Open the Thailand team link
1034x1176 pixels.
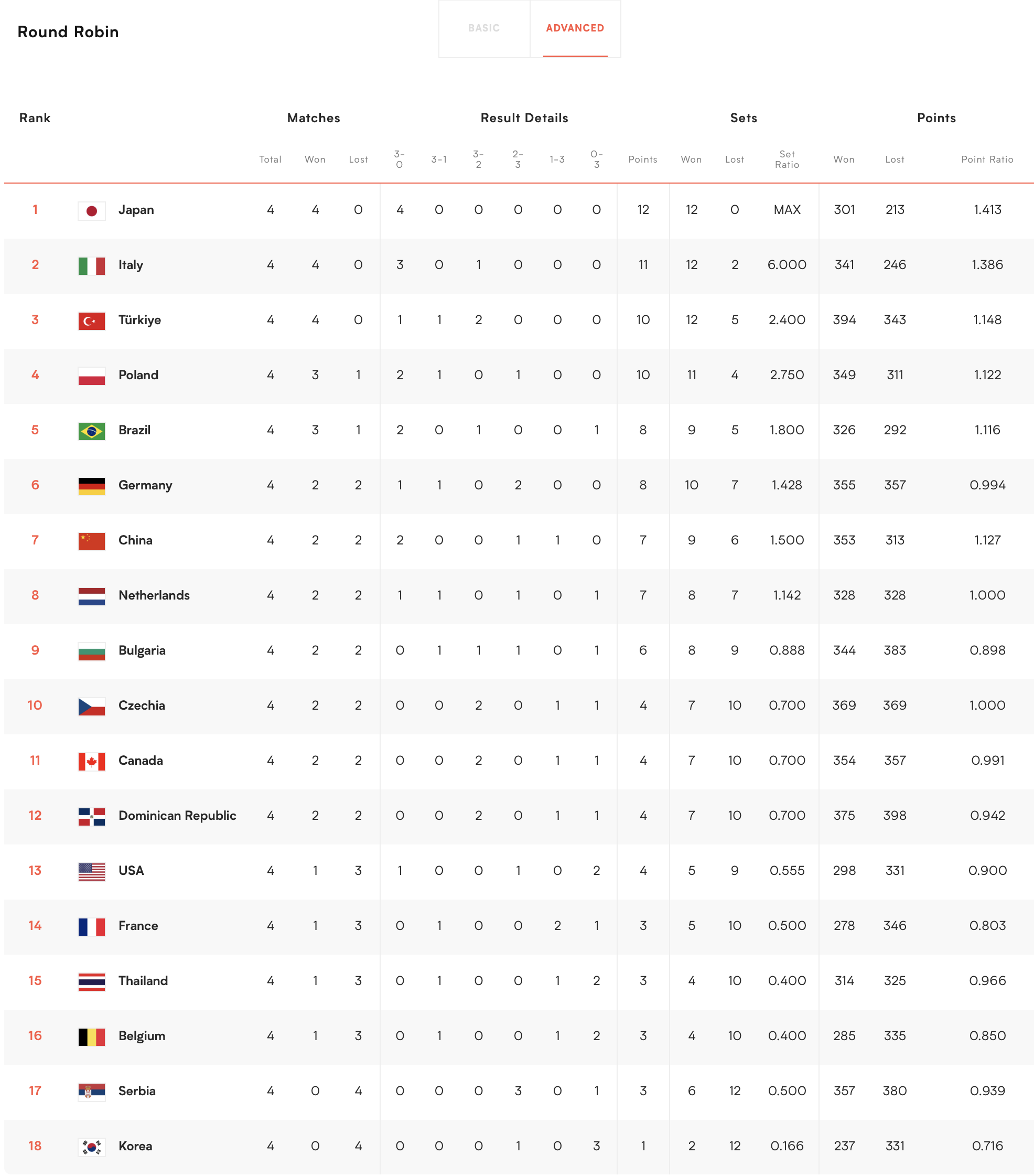click(x=143, y=981)
